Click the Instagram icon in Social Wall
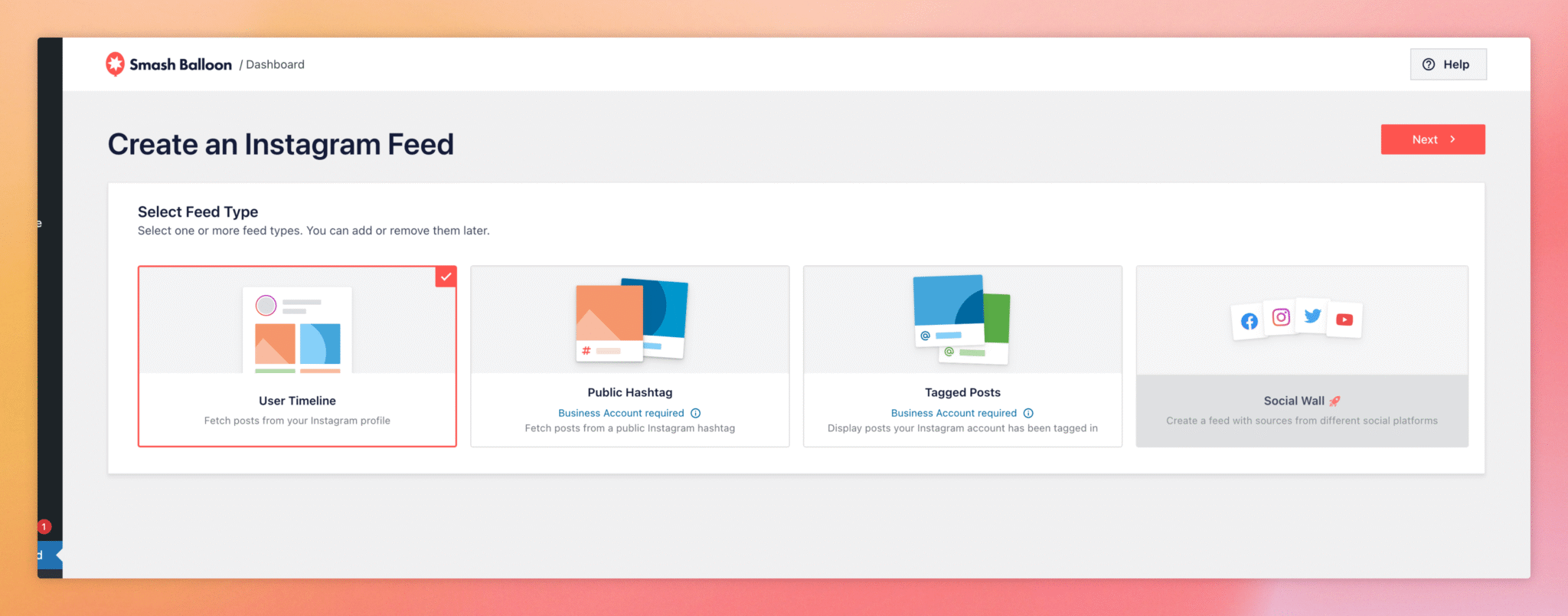The width and height of the screenshot is (1568, 616). tap(1281, 317)
